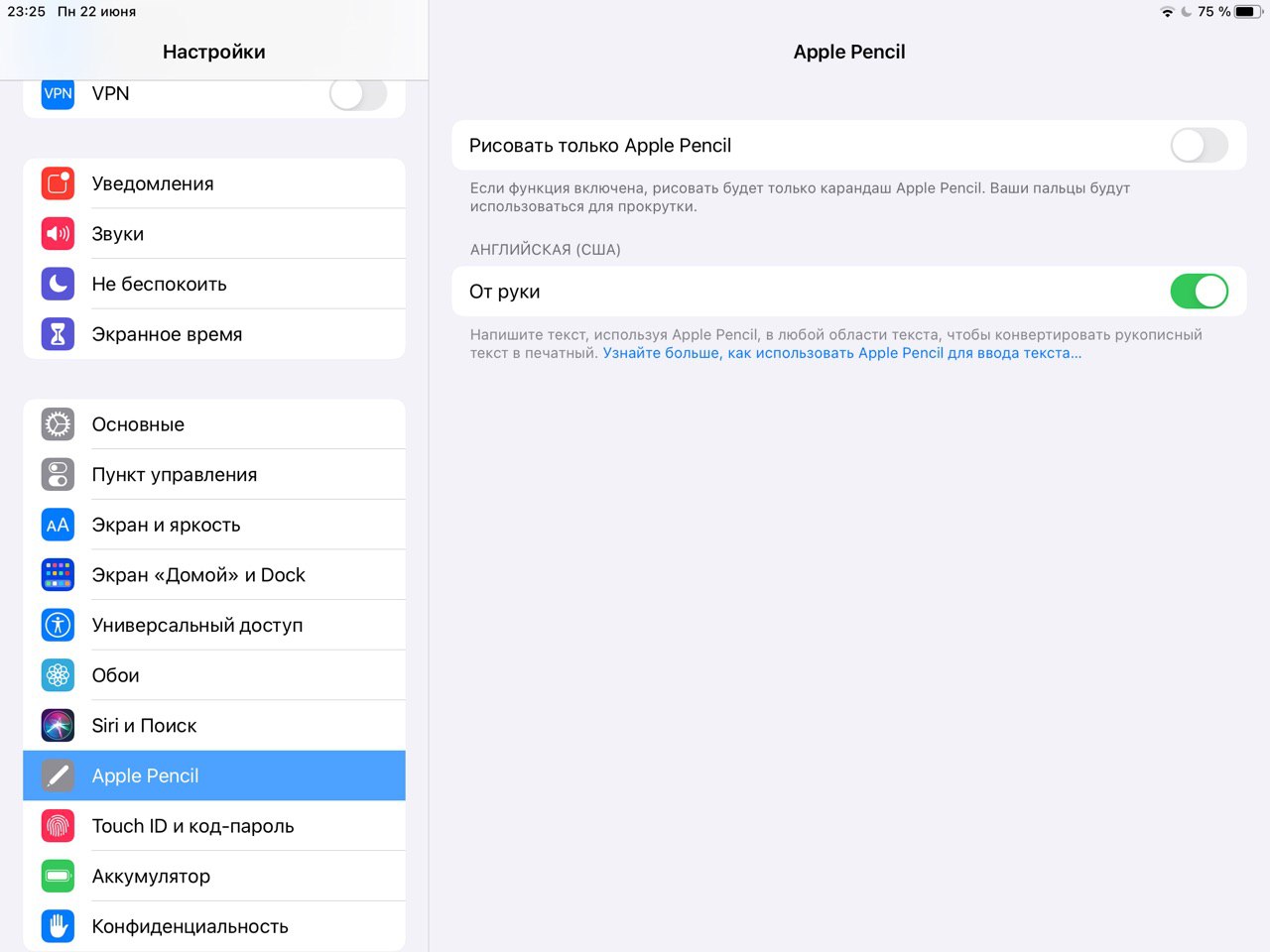Tap the Экран «Домой» и Dock grid icon
Image resolution: width=1270 pixels, height=952 pixels.
(x=58, y=575)
